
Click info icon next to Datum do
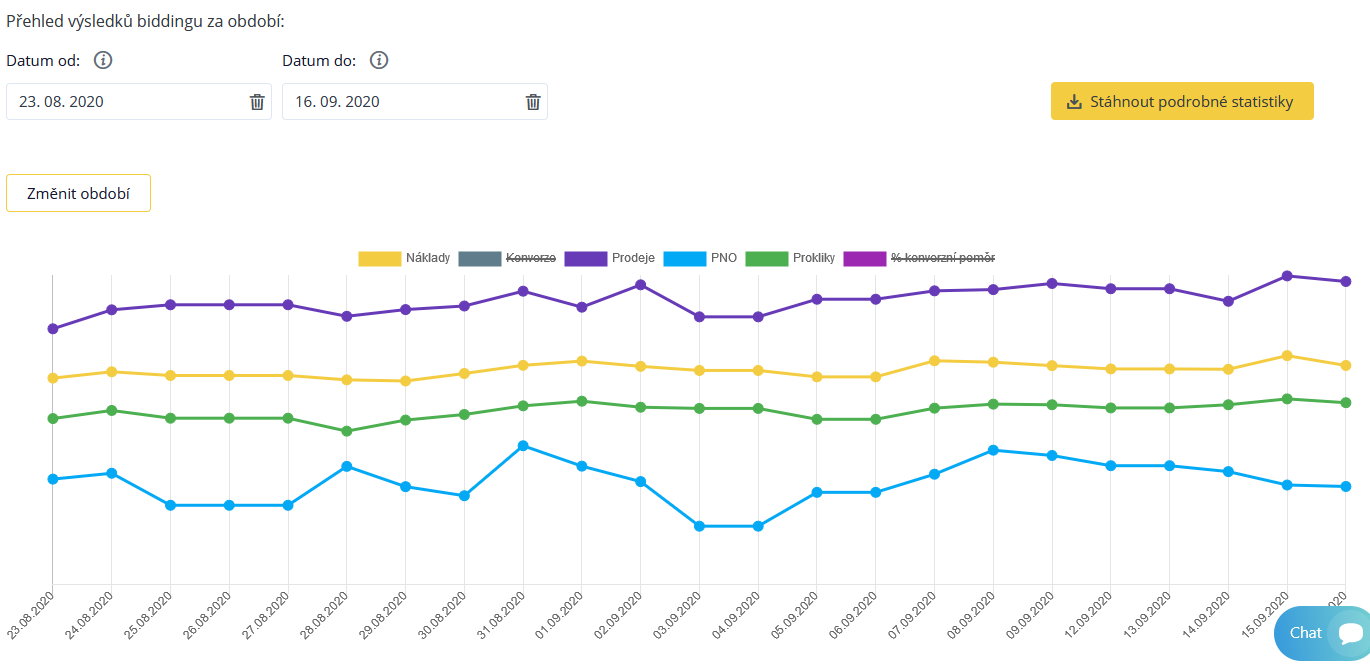pyautogui.click(x=379, y=60)
